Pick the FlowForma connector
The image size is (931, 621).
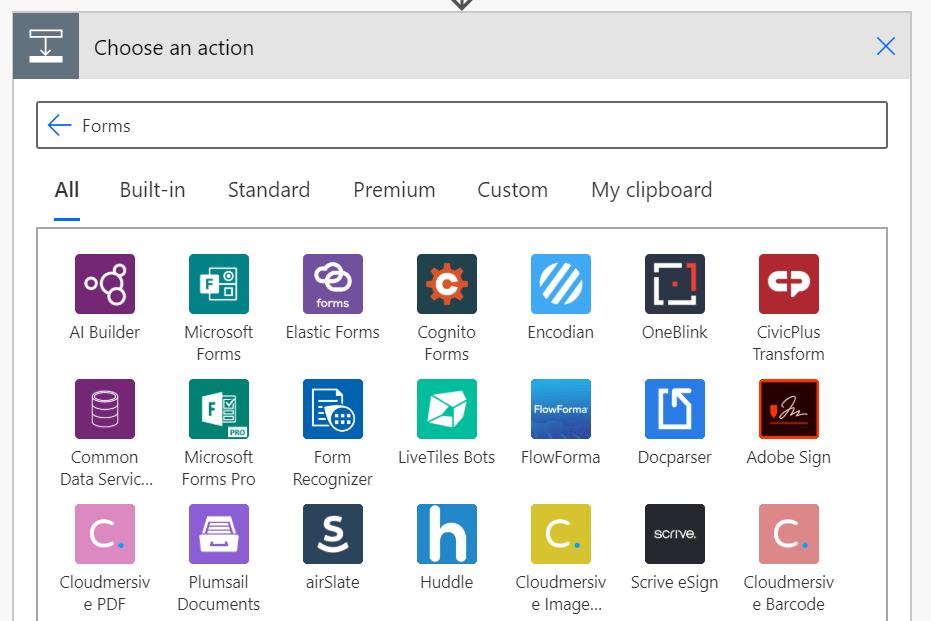[x=560, y=409]
